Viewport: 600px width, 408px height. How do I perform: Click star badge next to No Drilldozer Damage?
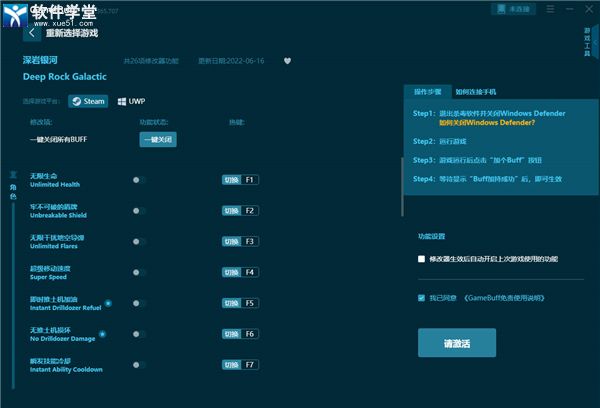point(102,334)
